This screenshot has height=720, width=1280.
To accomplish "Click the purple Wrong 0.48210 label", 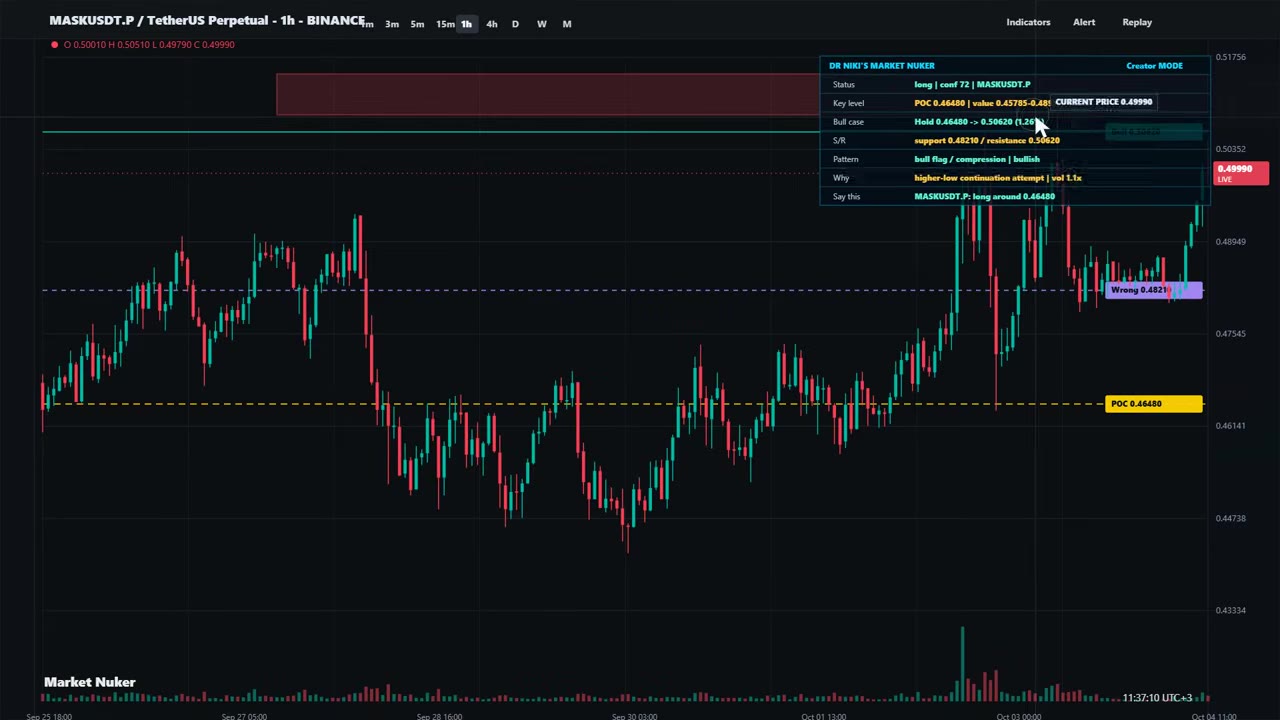I will 1154,290.
